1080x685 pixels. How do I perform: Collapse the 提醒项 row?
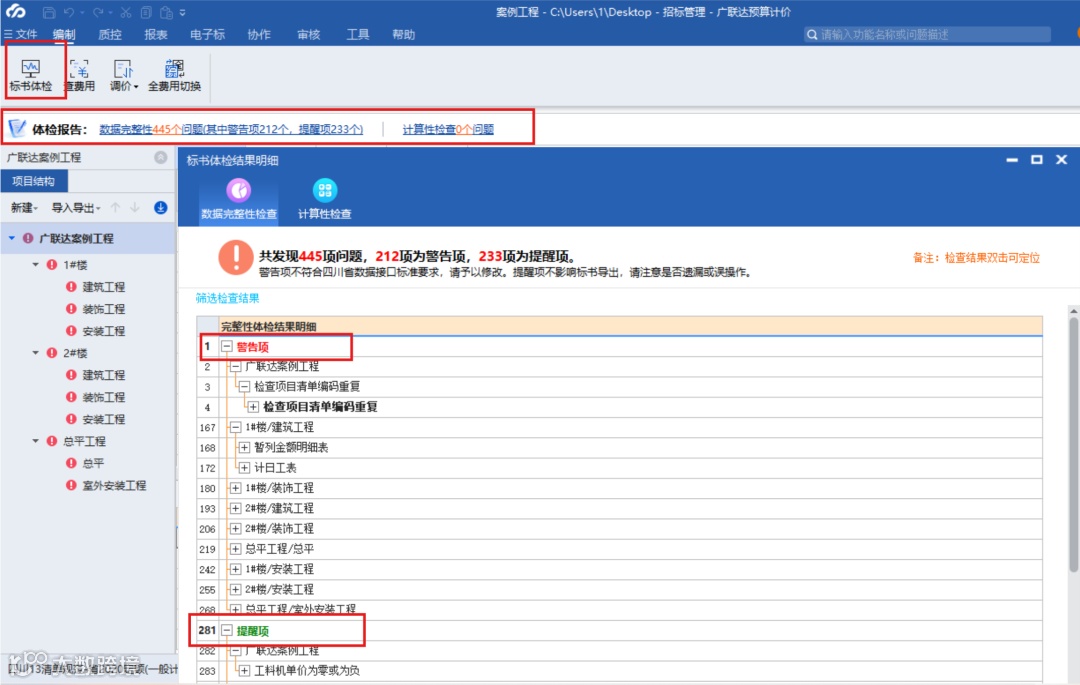[227, 630]
